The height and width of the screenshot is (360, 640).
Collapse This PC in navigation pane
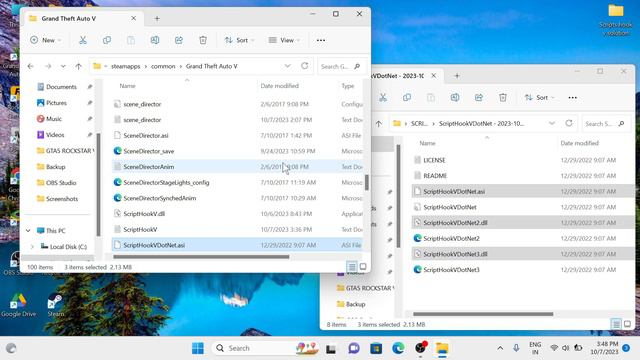(x=28, y=231)
